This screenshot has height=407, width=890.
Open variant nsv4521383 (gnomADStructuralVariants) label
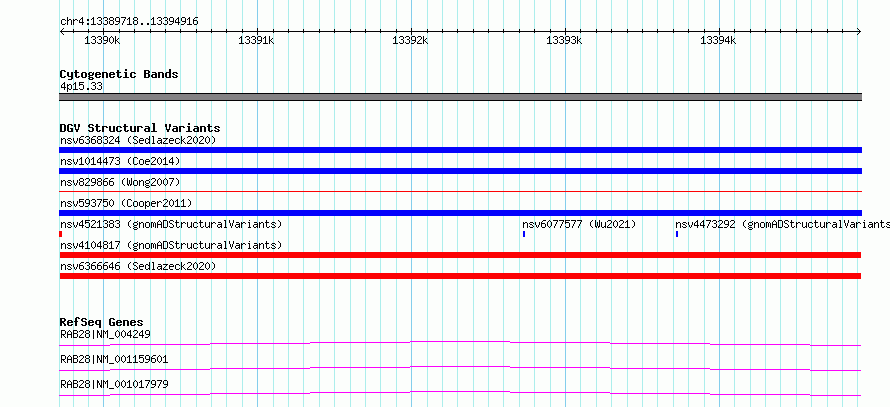coord(171,224)
